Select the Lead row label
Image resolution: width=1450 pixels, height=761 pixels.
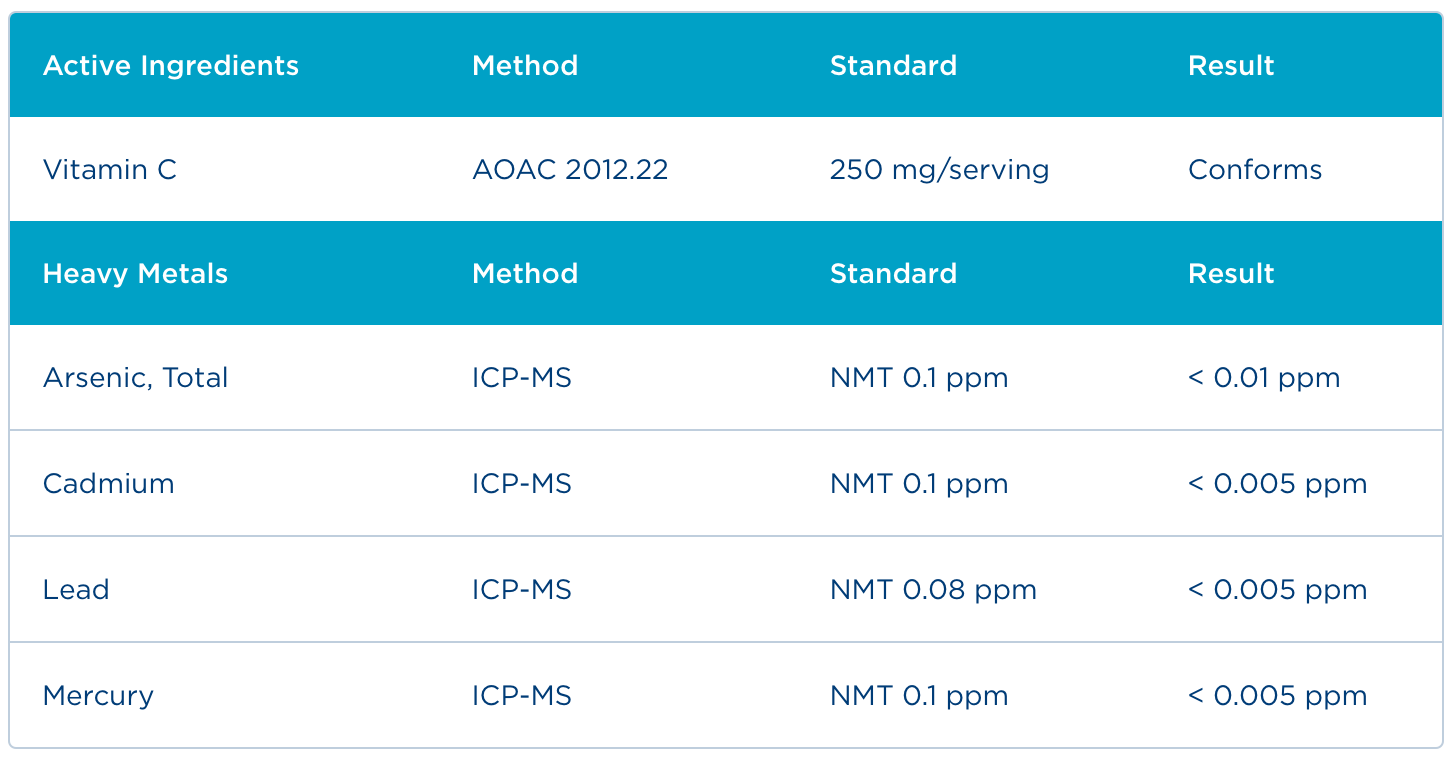click(76, 590)
